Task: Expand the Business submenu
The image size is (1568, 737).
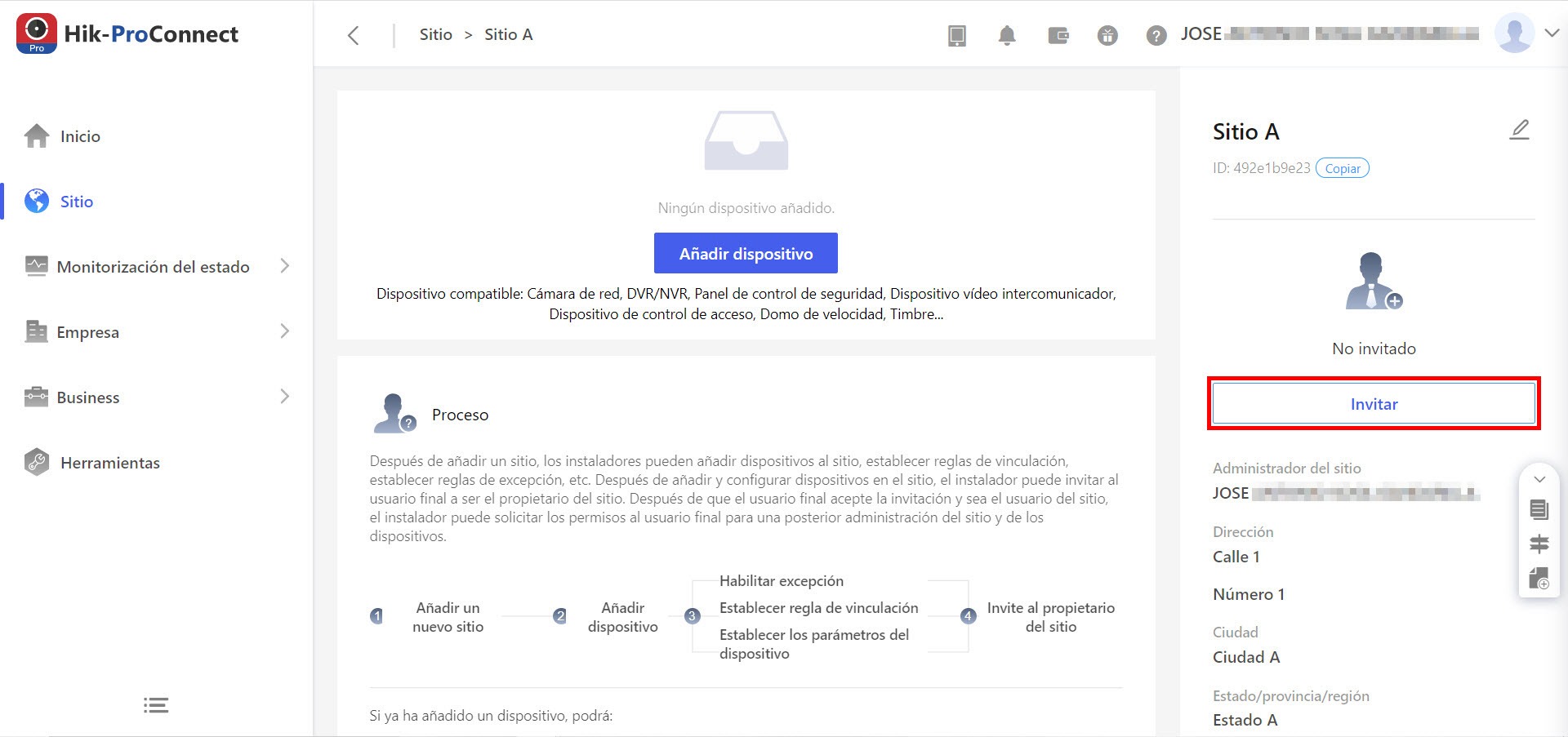Action: 284,397
